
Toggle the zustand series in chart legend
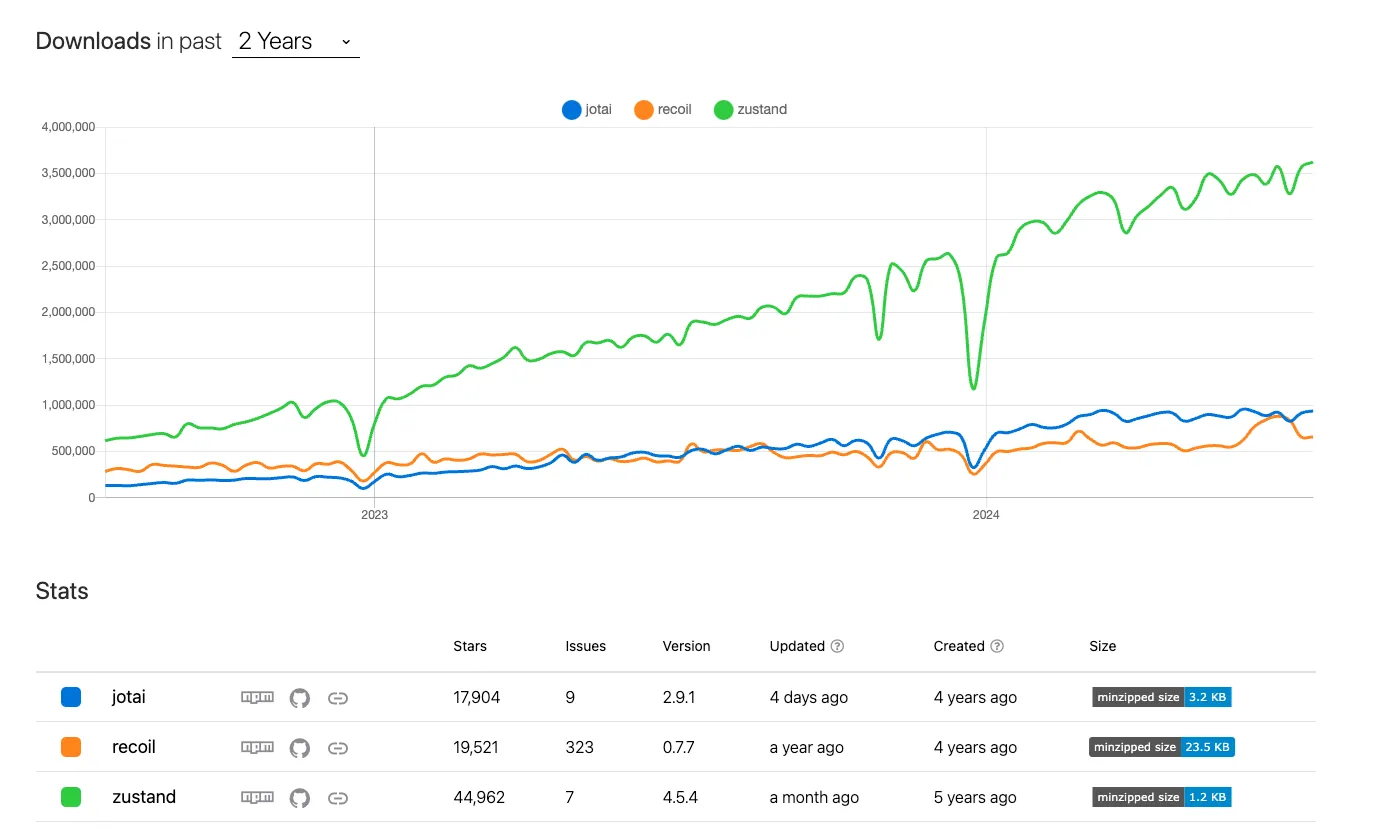750,110
